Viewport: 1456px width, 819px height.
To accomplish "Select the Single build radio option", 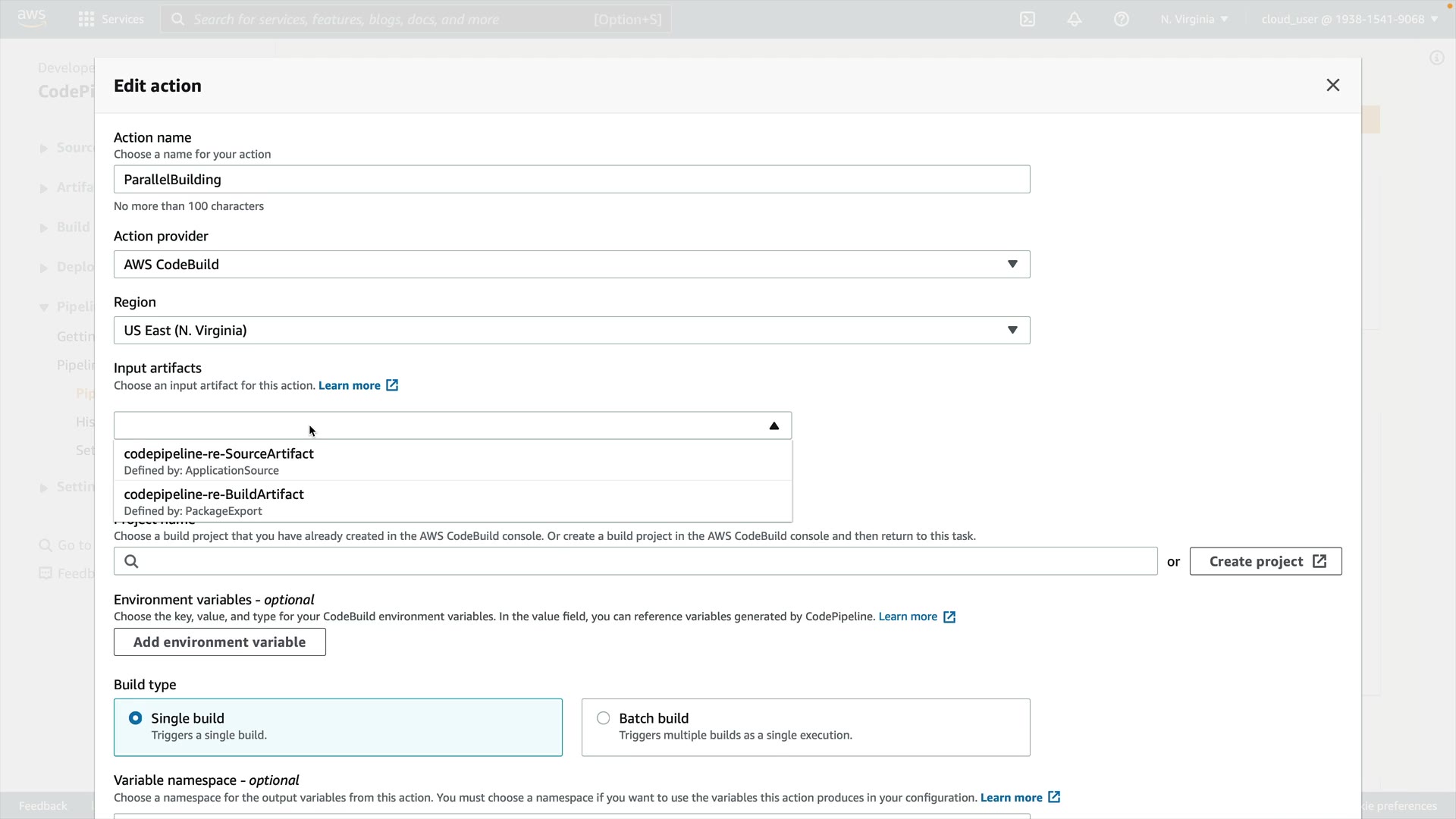I will (x=136, y=718).
